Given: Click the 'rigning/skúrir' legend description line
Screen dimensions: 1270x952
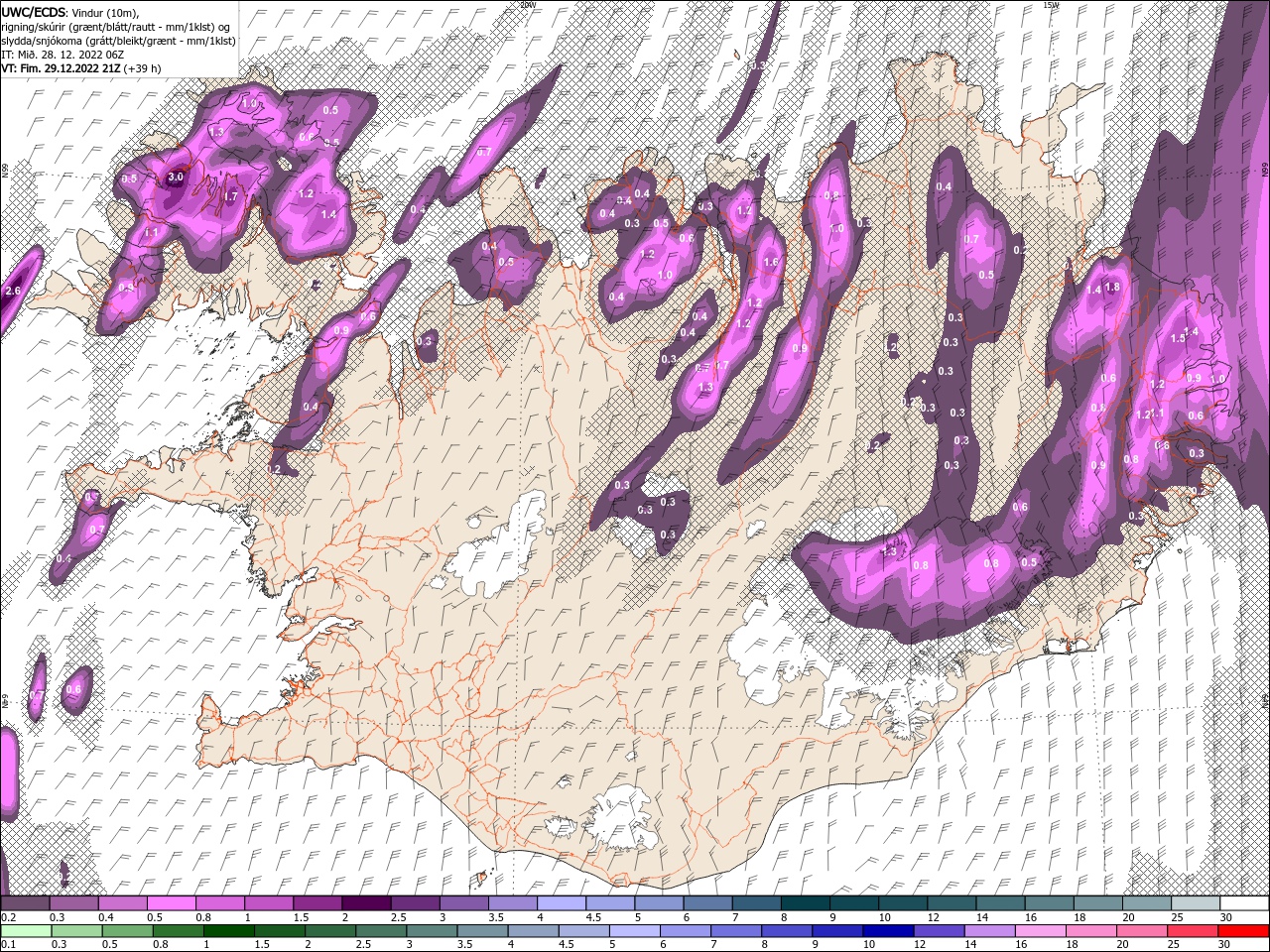Looking at the screenshot, I should coord(116,26).
